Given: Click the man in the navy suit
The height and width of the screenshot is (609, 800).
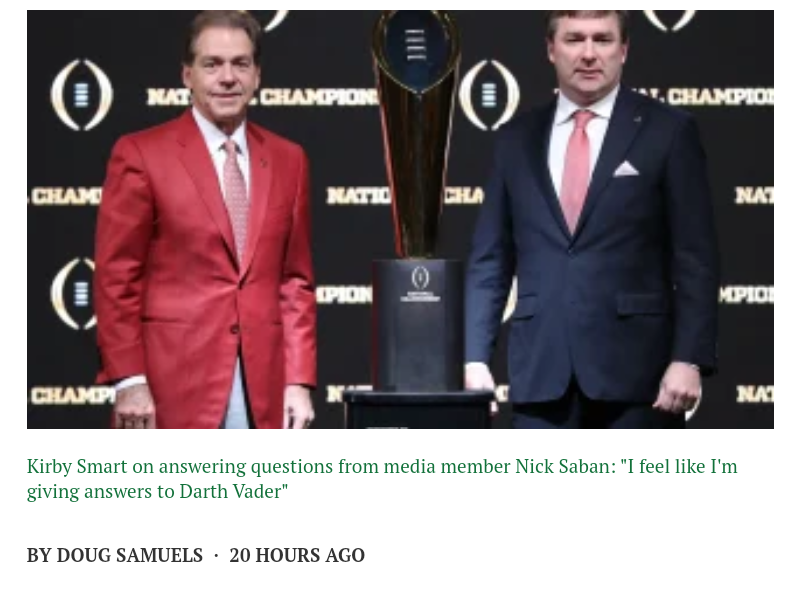Looking at the screenshot, I should click(598, 250).
